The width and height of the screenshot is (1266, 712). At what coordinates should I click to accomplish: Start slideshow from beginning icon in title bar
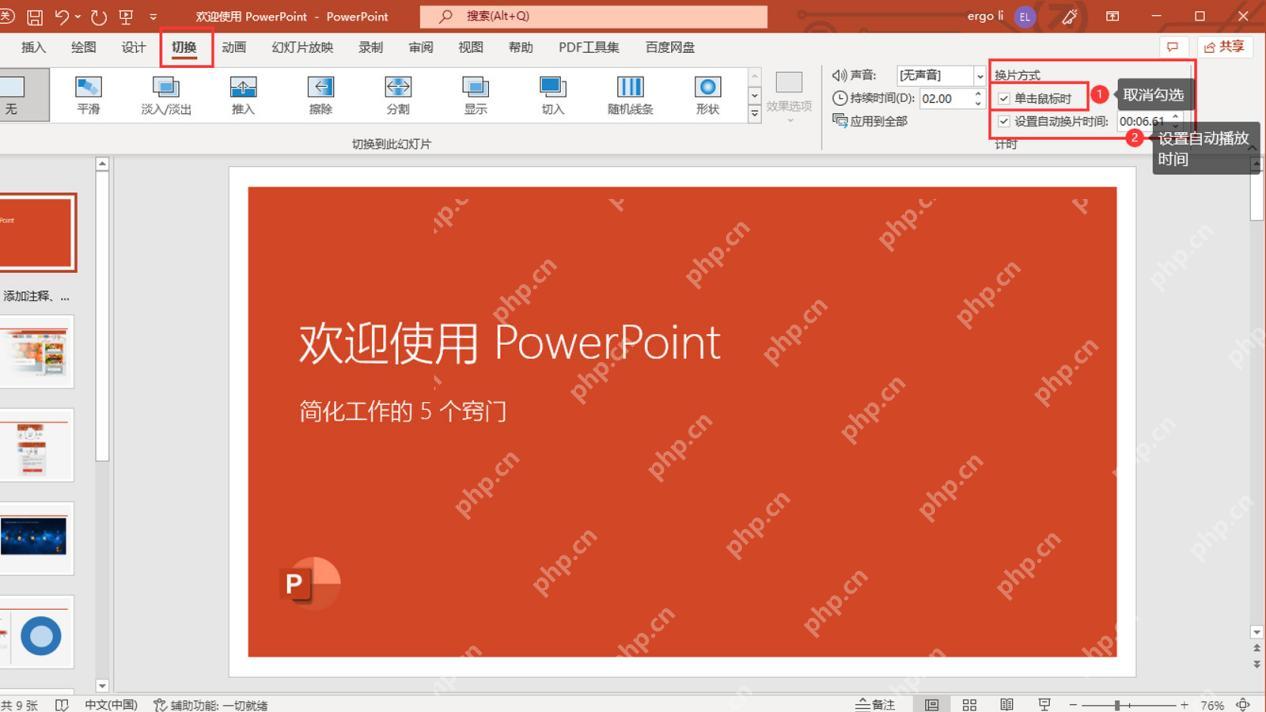126,17
